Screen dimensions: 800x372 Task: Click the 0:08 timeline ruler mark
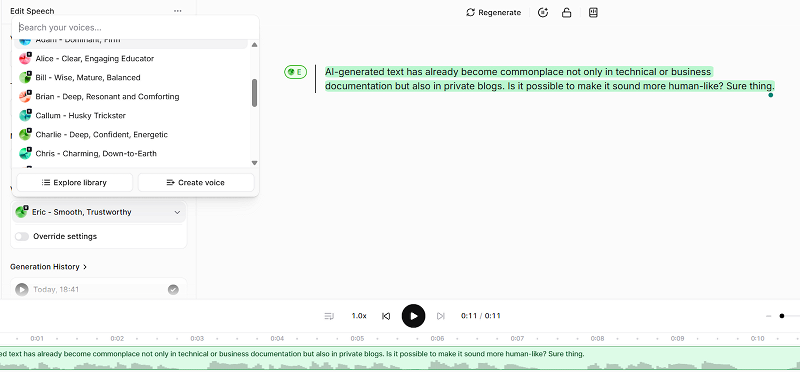tap(597, 338)
